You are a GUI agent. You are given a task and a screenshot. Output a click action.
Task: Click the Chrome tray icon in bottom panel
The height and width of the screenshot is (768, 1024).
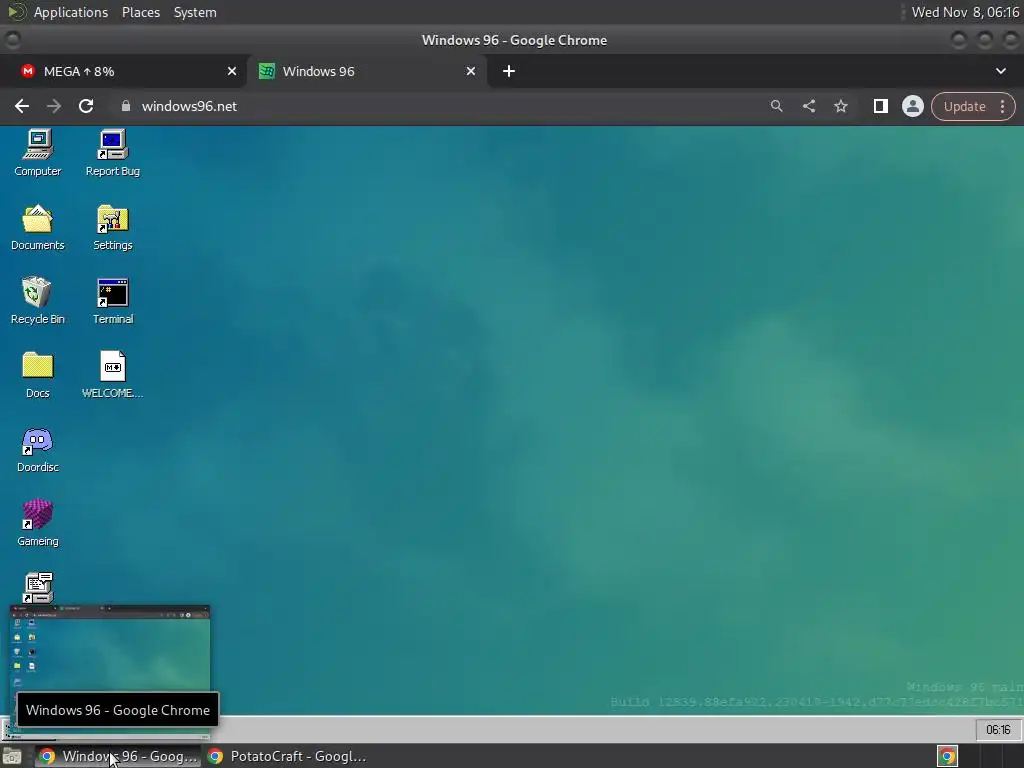pos(947,756)
